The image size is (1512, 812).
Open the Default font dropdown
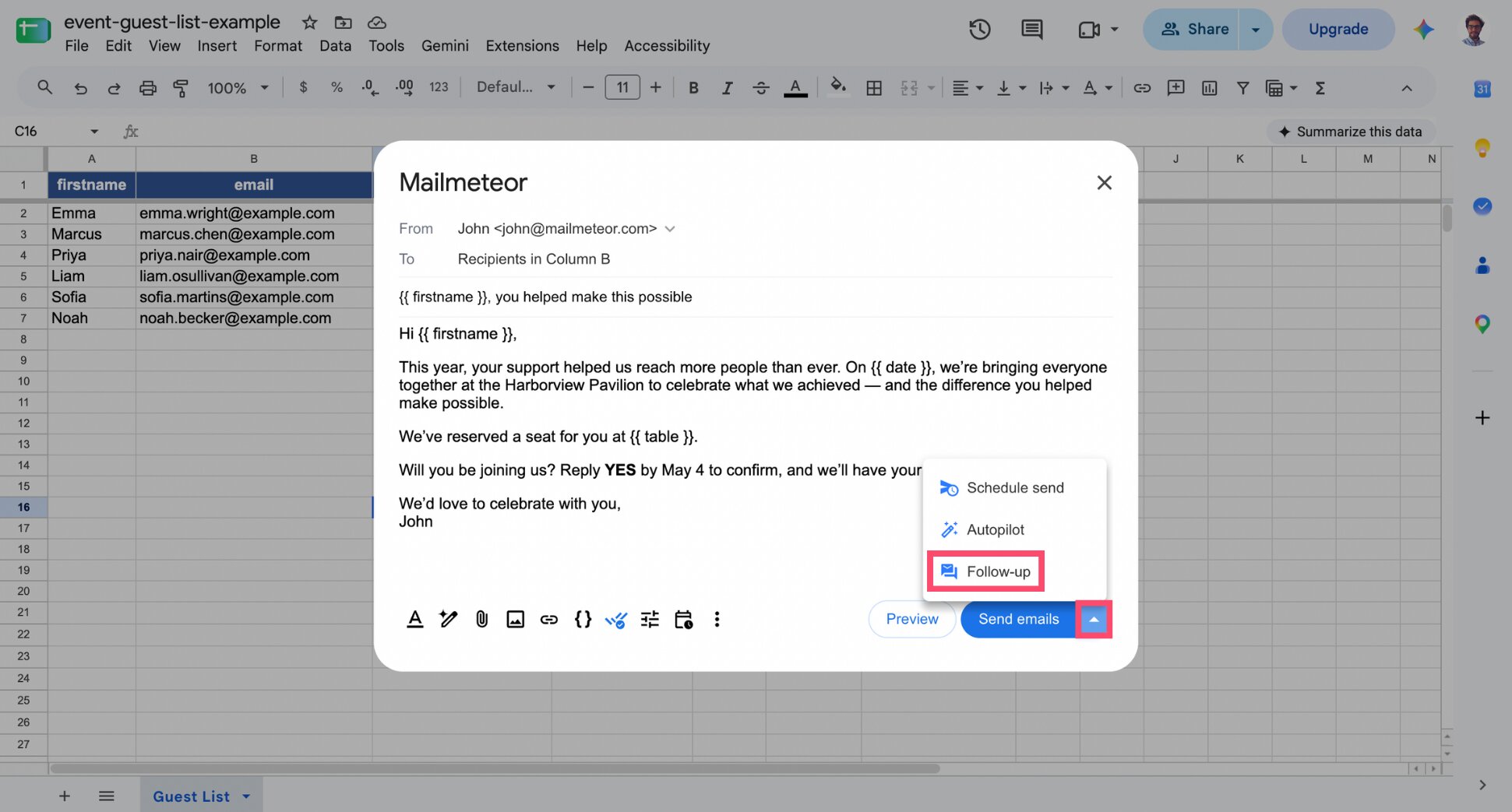[516, 87]
